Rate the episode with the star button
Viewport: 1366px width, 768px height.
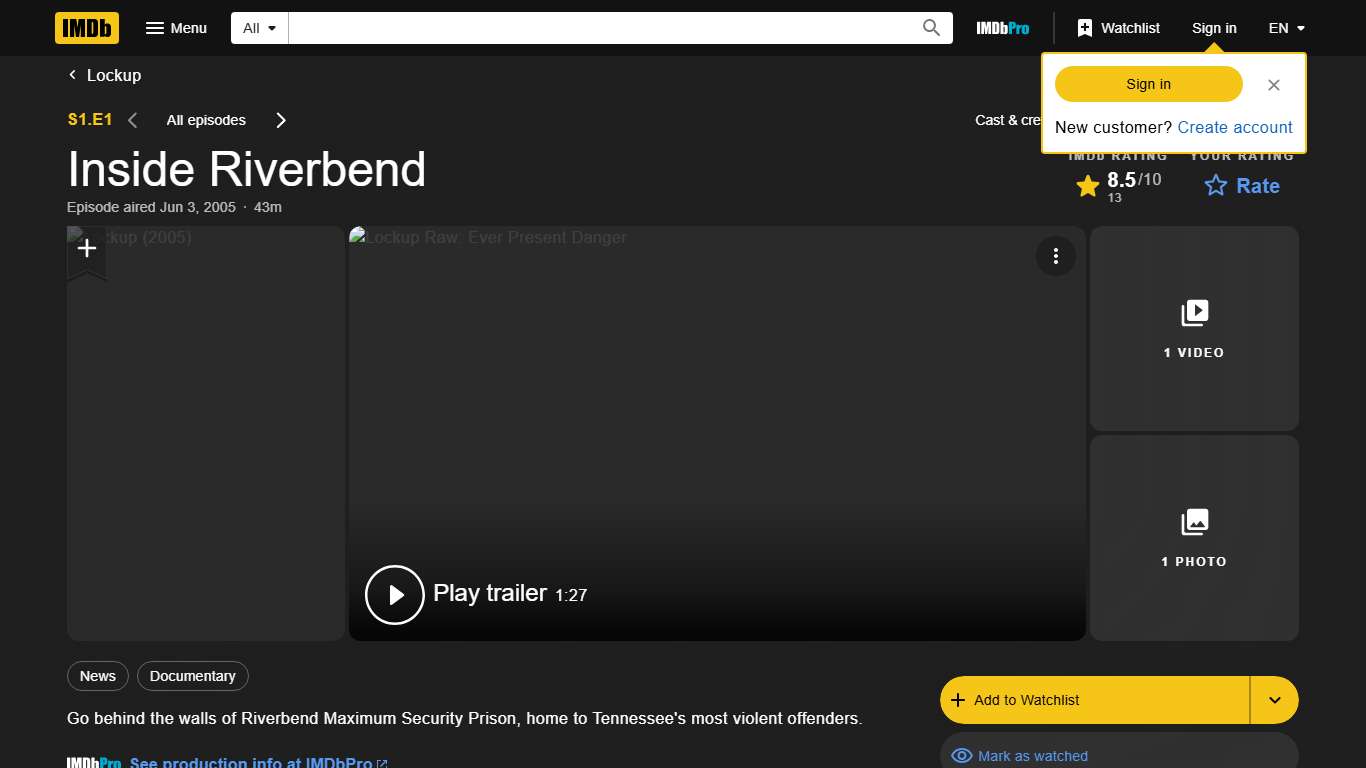1241,186
